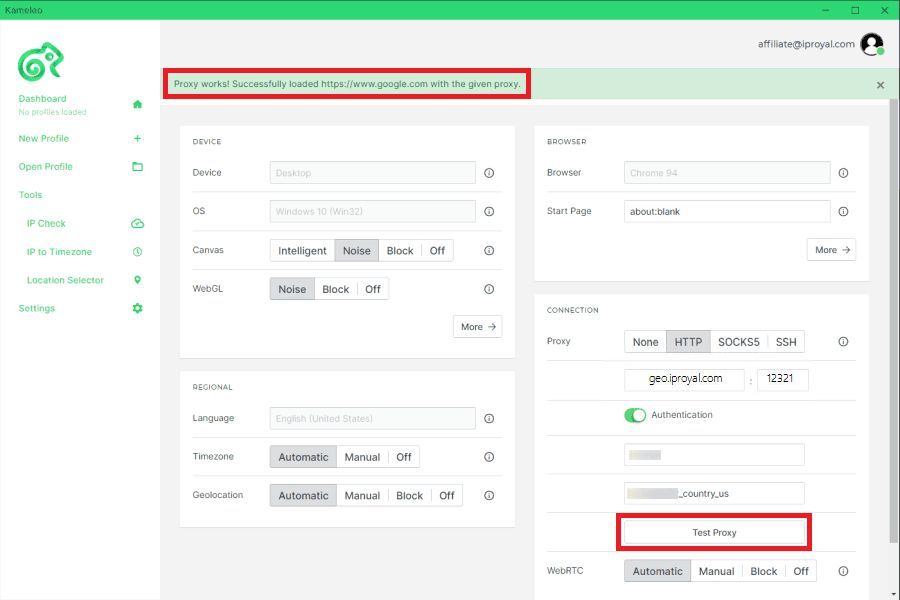
Task: Show info for the Timezone setting
Action: tap(489, 457)
